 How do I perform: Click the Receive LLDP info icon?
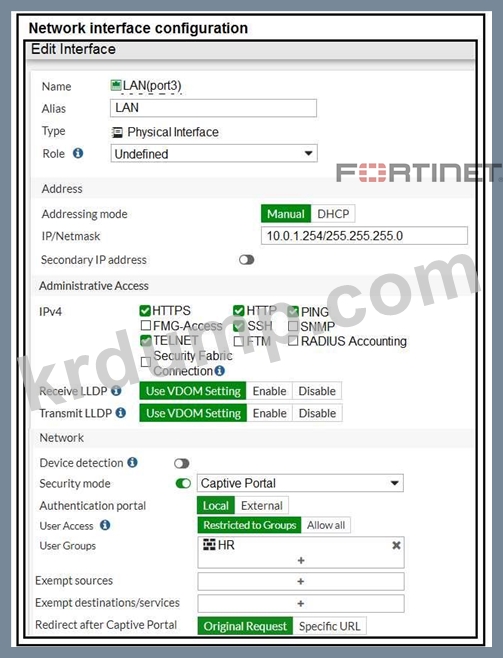pos(116,391)
